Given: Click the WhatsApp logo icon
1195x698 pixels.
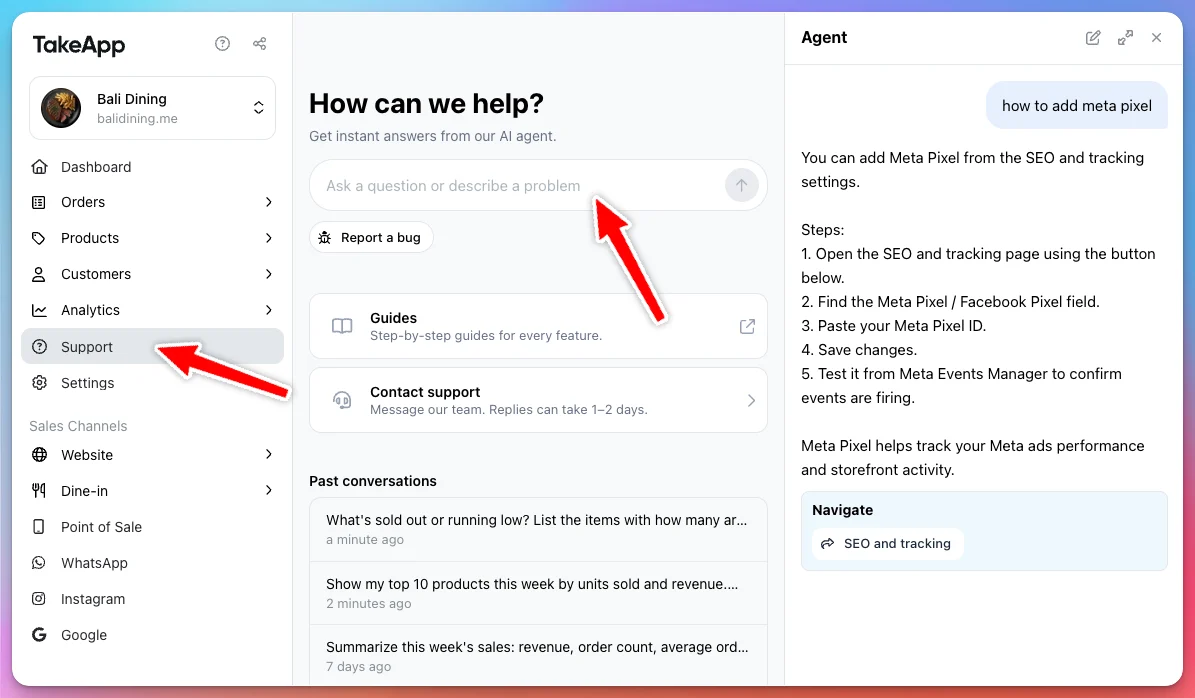Looking at the screenshot, I should click(39, 563).
